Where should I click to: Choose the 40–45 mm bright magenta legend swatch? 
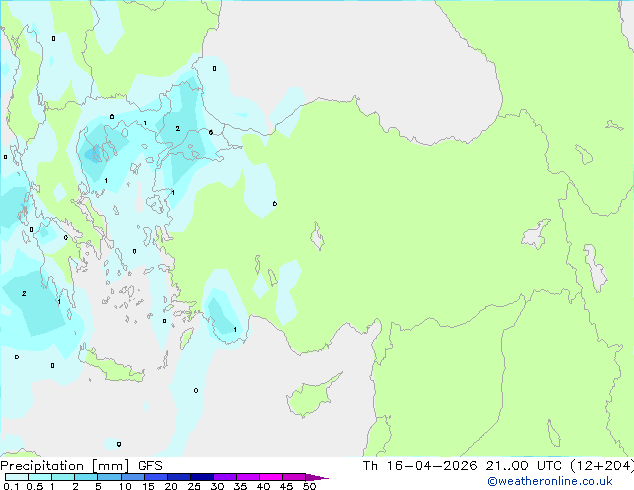click(271, 477)
